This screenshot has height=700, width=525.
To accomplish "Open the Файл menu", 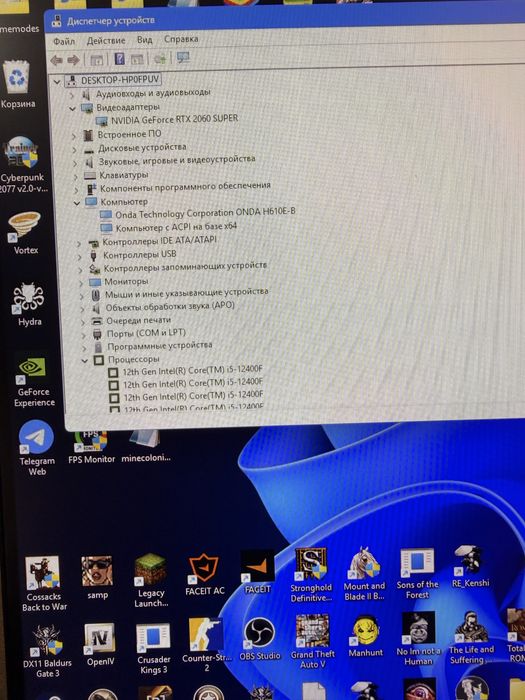I will click(x=64, y=42).
